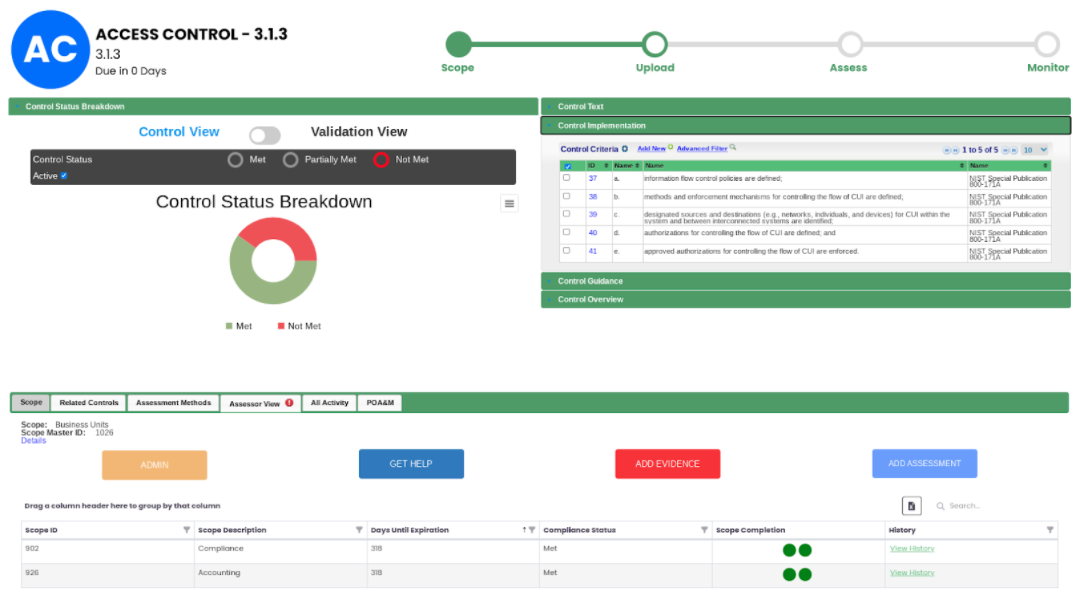Image resolution: width=1075 pixels, height=597 pixels.
Task: Click the Upload step on the progress bar
Action: coord(655,44)
